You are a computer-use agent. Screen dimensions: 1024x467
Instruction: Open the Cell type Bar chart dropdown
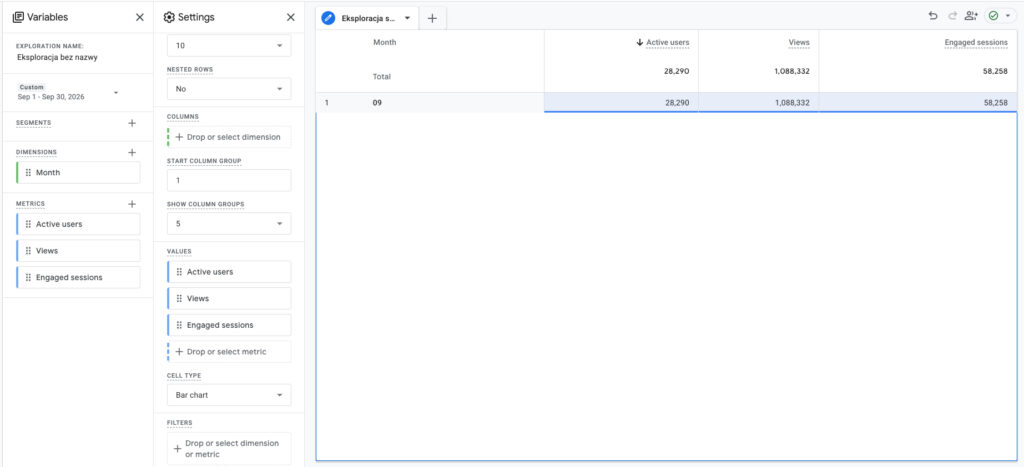click(x=229, y=395)
